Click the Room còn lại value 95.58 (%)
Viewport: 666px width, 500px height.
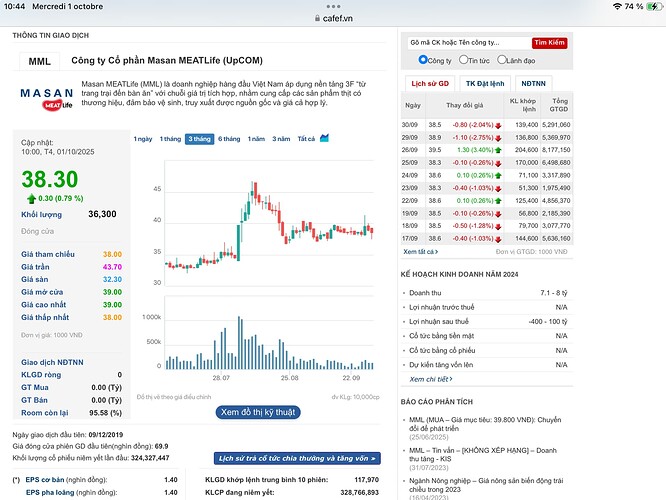click(105, 413)
